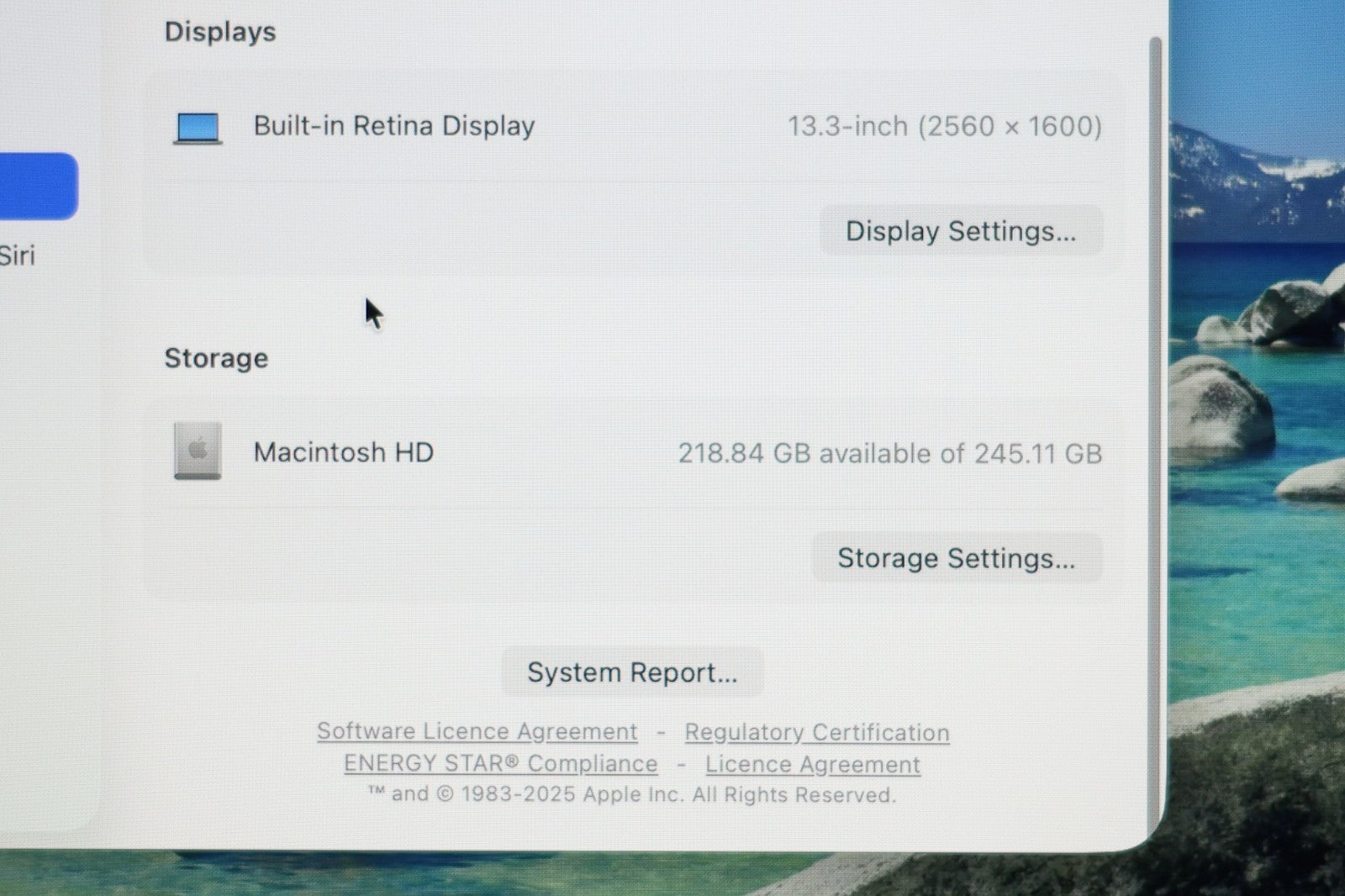Open Display Settings

click(x=961, y=230)
